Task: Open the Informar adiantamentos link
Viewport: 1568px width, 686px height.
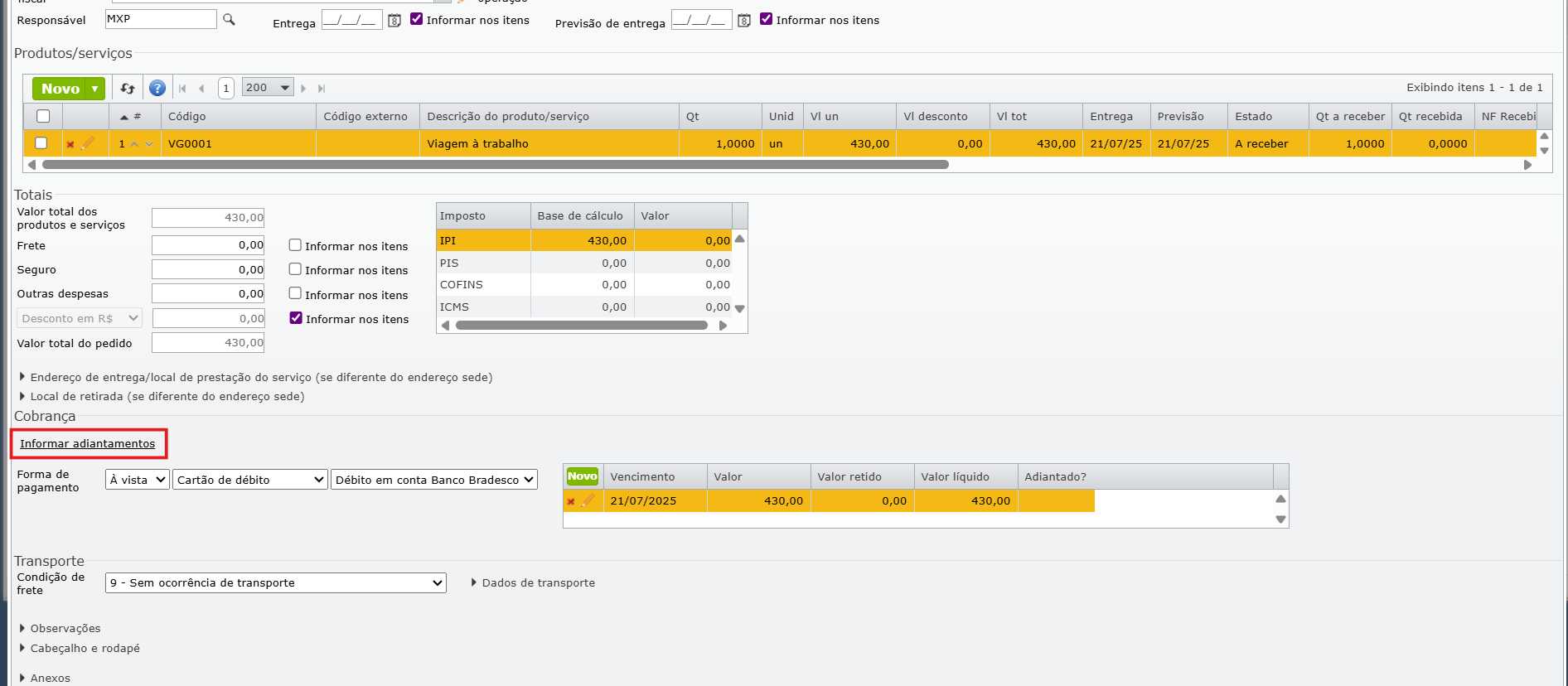Action: tap(88, 444)
